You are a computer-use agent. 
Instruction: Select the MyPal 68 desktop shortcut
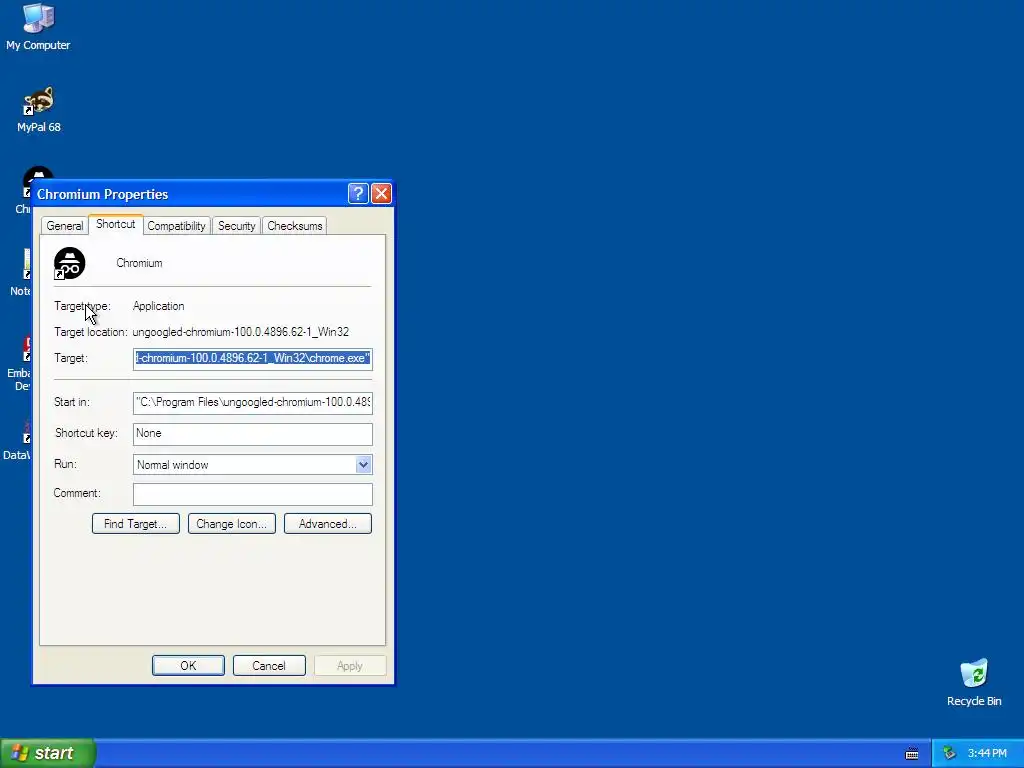39,110
